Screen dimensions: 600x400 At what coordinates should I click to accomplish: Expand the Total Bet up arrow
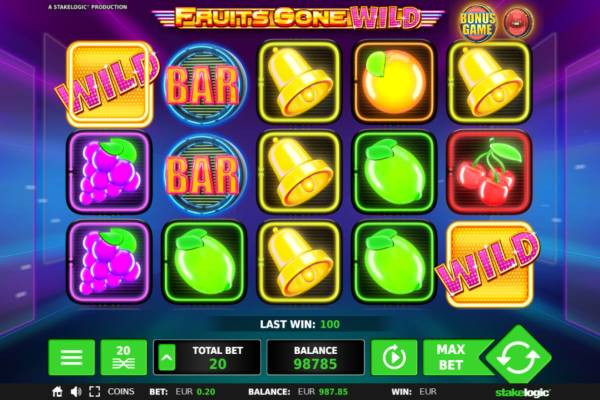[167, 358]
